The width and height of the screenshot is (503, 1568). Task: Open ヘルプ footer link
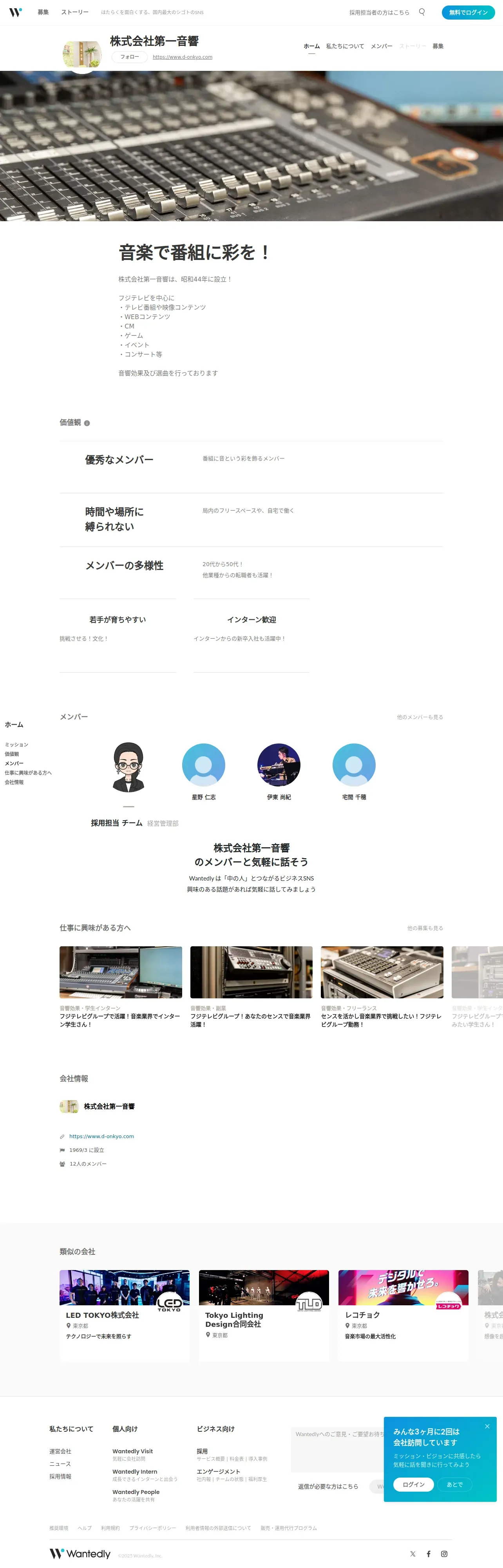(85, 1528)
